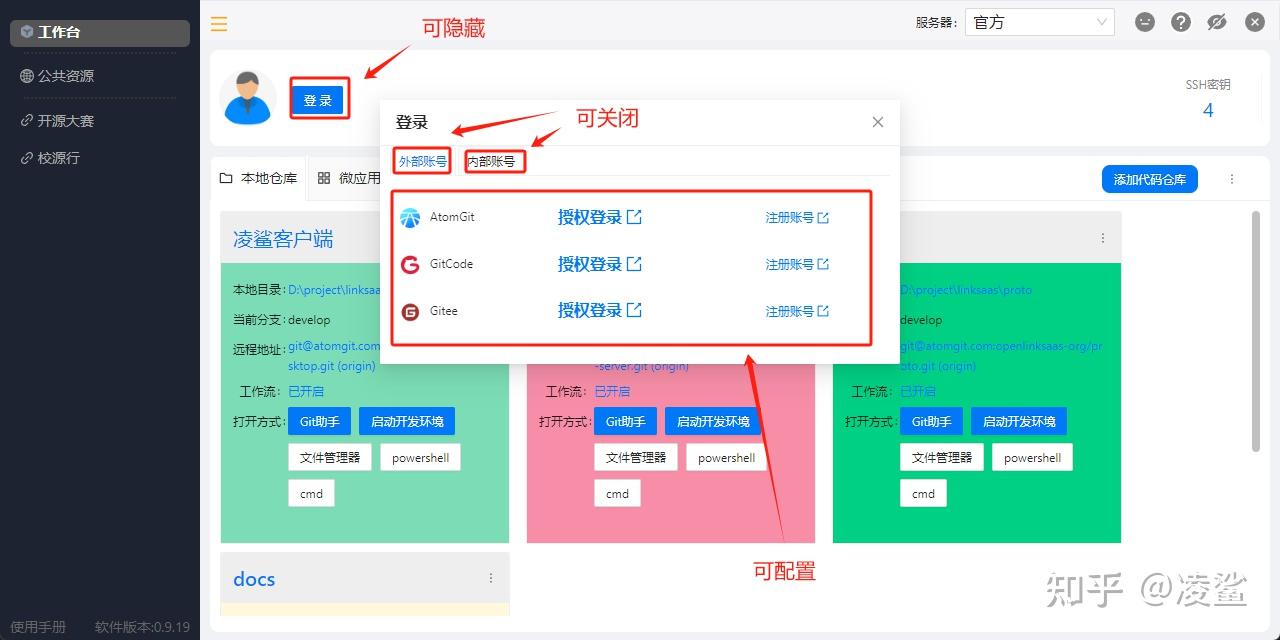1280x640 pixels.
Task: Open the 服务器 server dropdown
Action: (1038, 21)
